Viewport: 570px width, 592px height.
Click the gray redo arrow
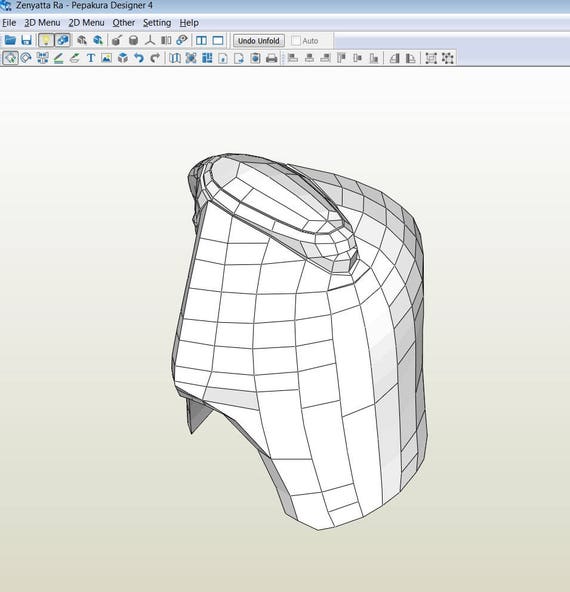coord(155,58)
